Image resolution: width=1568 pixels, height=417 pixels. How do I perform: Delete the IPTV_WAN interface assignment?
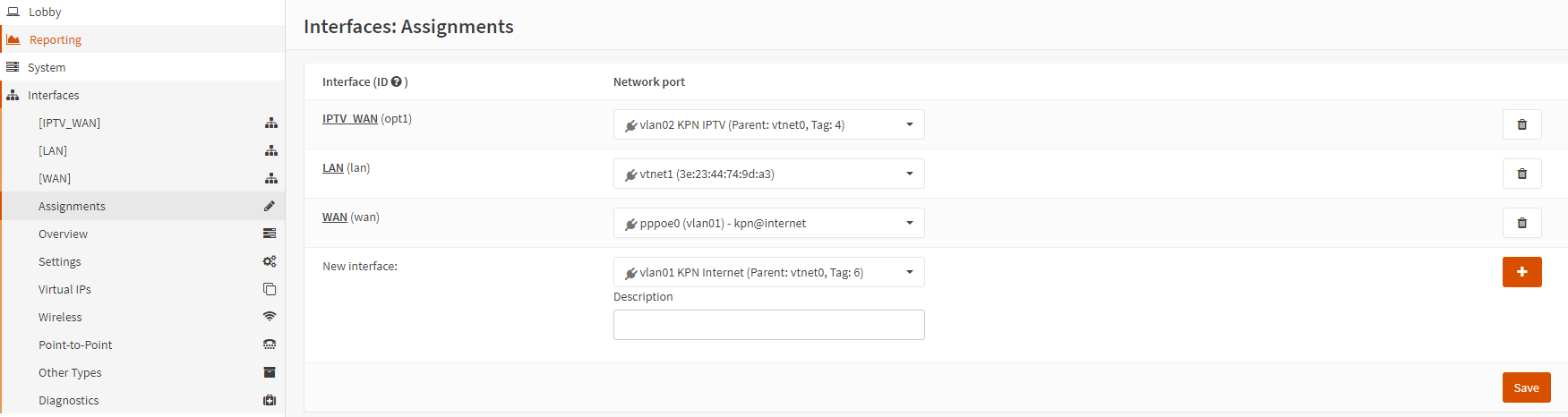(1521, 124)
